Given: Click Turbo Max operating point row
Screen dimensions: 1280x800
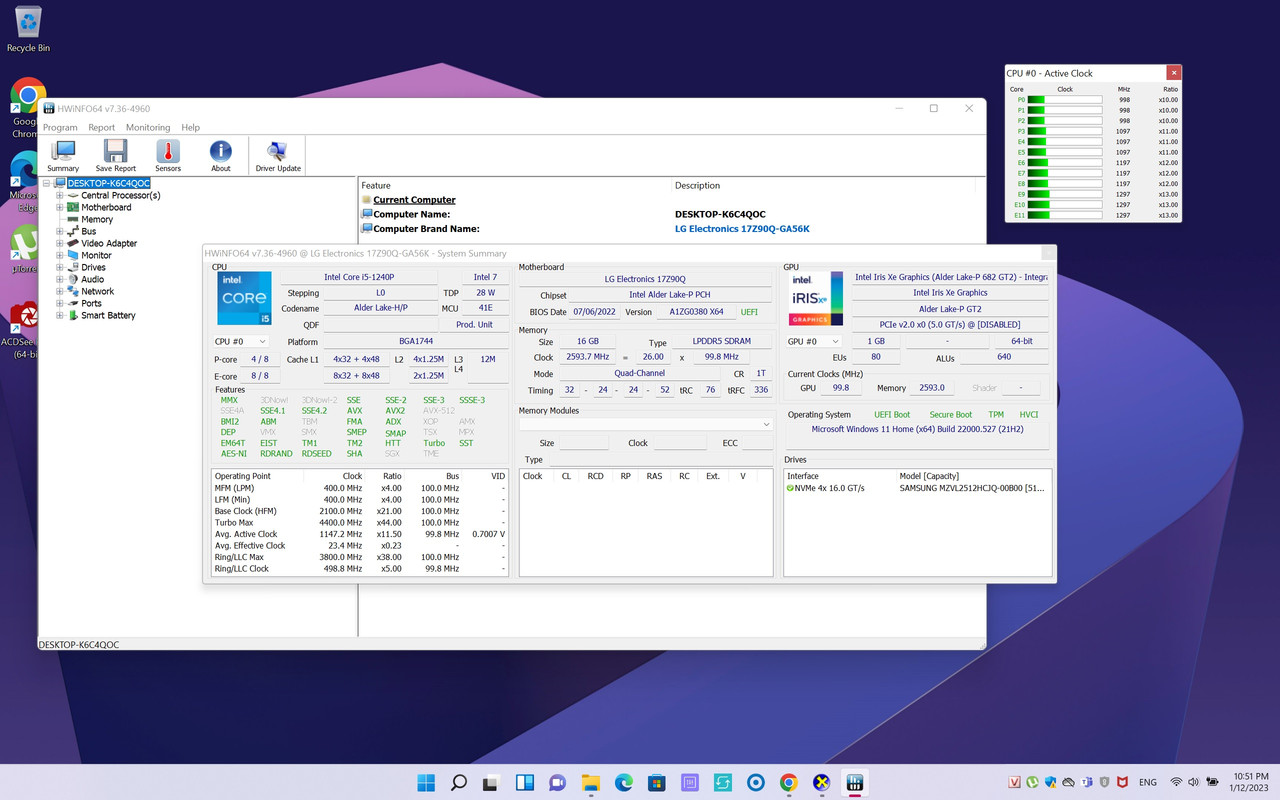Looking at the screenshot, I should (360, 523).
